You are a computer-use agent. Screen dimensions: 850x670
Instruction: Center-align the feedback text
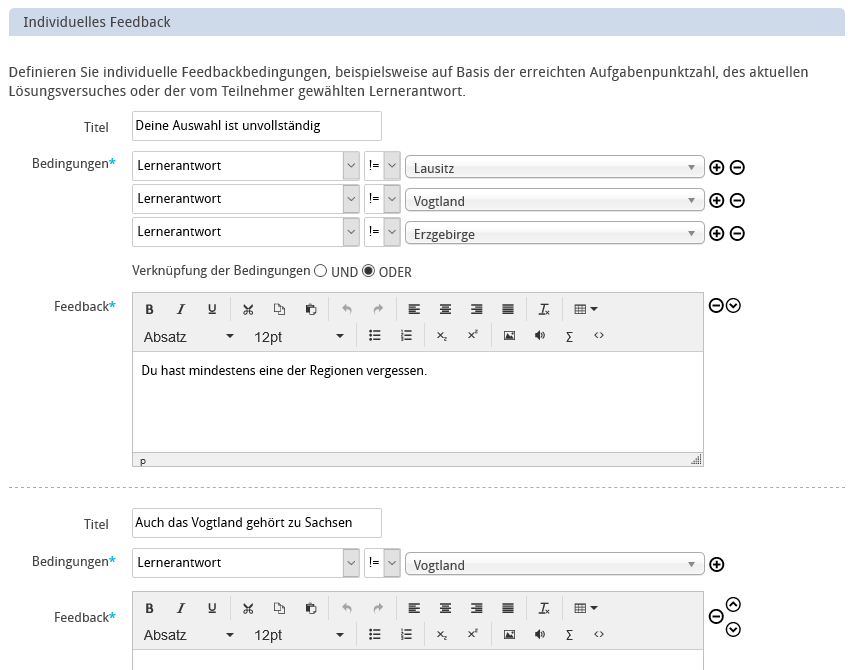(445, 308)
